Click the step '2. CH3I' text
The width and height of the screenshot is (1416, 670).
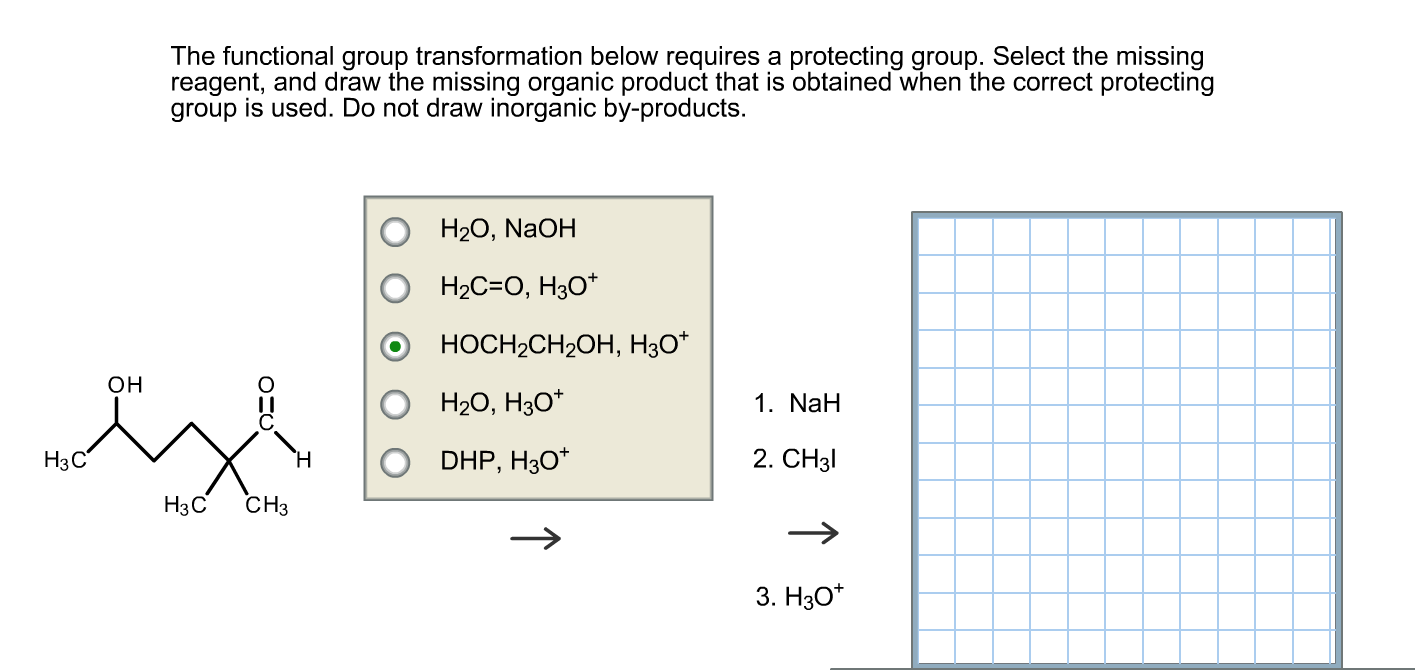(x=797, y=459)
